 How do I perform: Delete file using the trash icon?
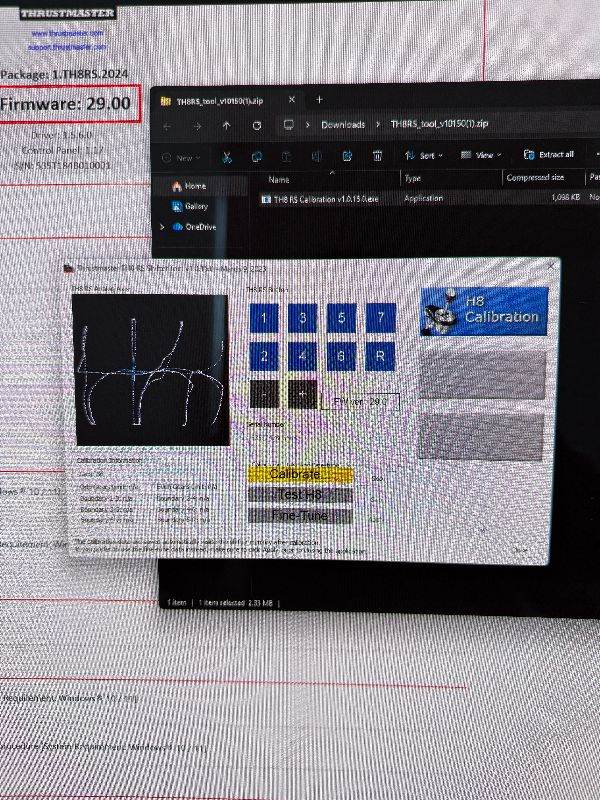point(377,156)
